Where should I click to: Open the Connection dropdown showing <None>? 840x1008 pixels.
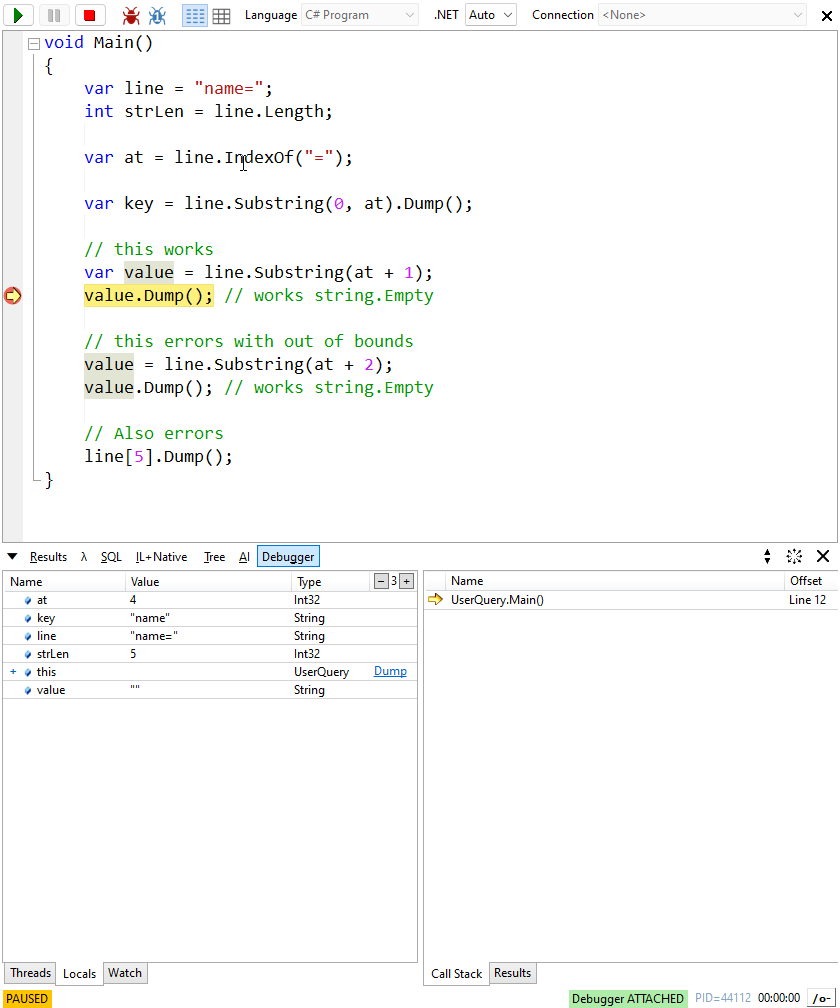[702, 15]
